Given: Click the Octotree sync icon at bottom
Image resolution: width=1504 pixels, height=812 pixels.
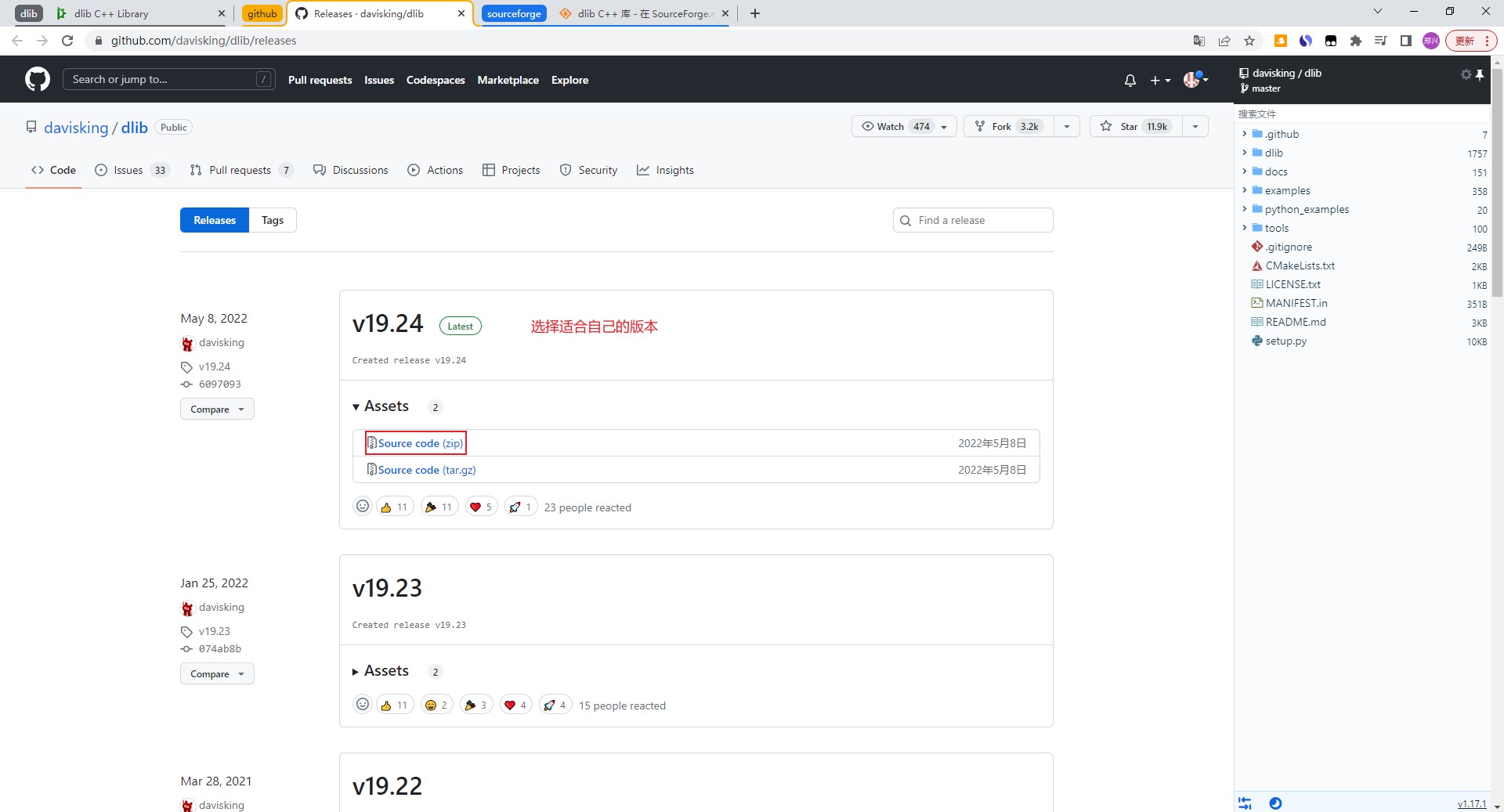Looking at the screenshot, I should tap(1245, 803).
